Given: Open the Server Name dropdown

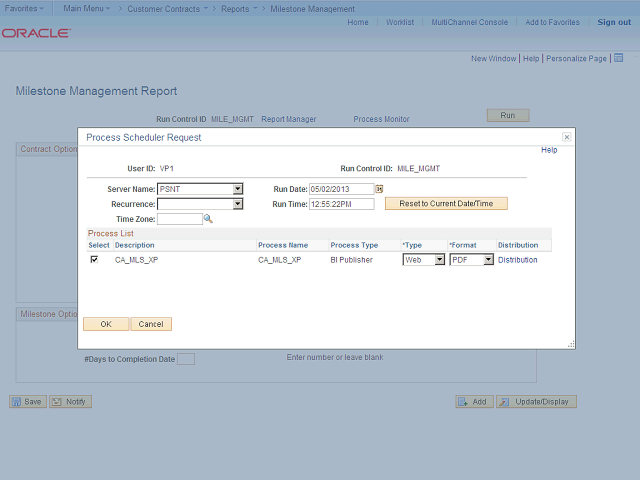Looking at the screenshot, I should 237,188.
